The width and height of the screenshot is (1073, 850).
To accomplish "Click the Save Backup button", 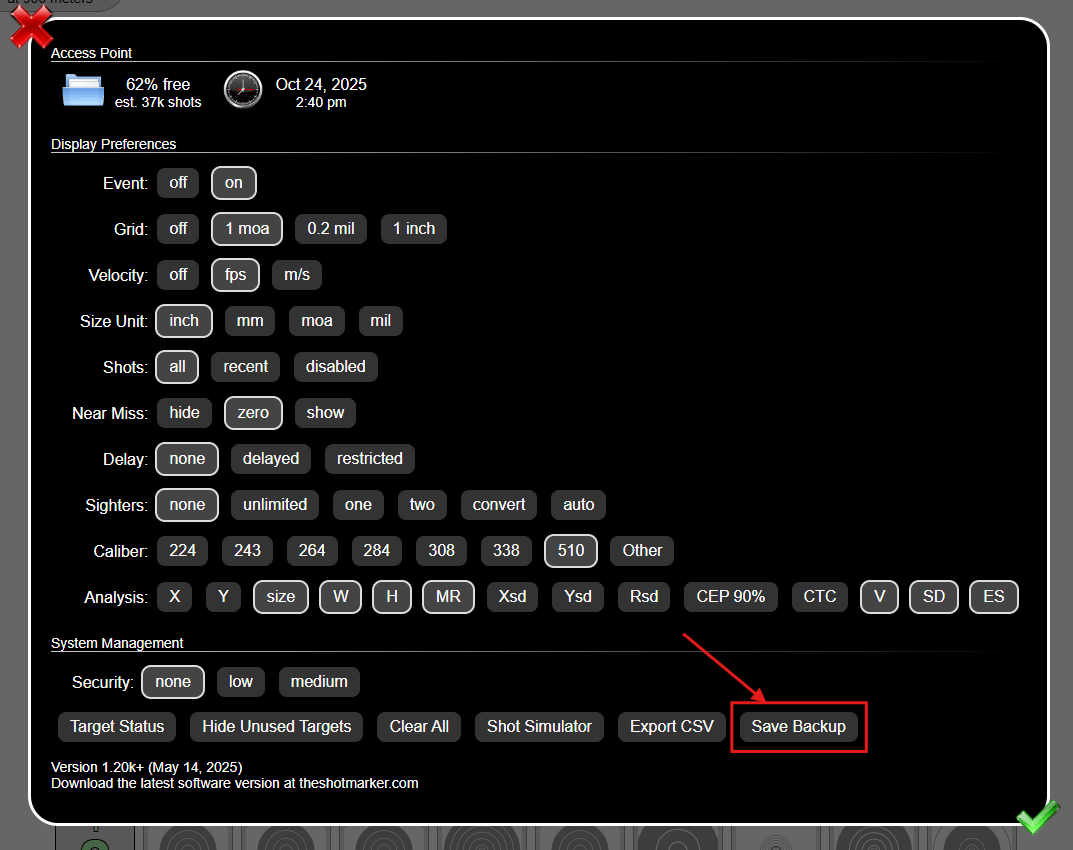I will [798, 727].
